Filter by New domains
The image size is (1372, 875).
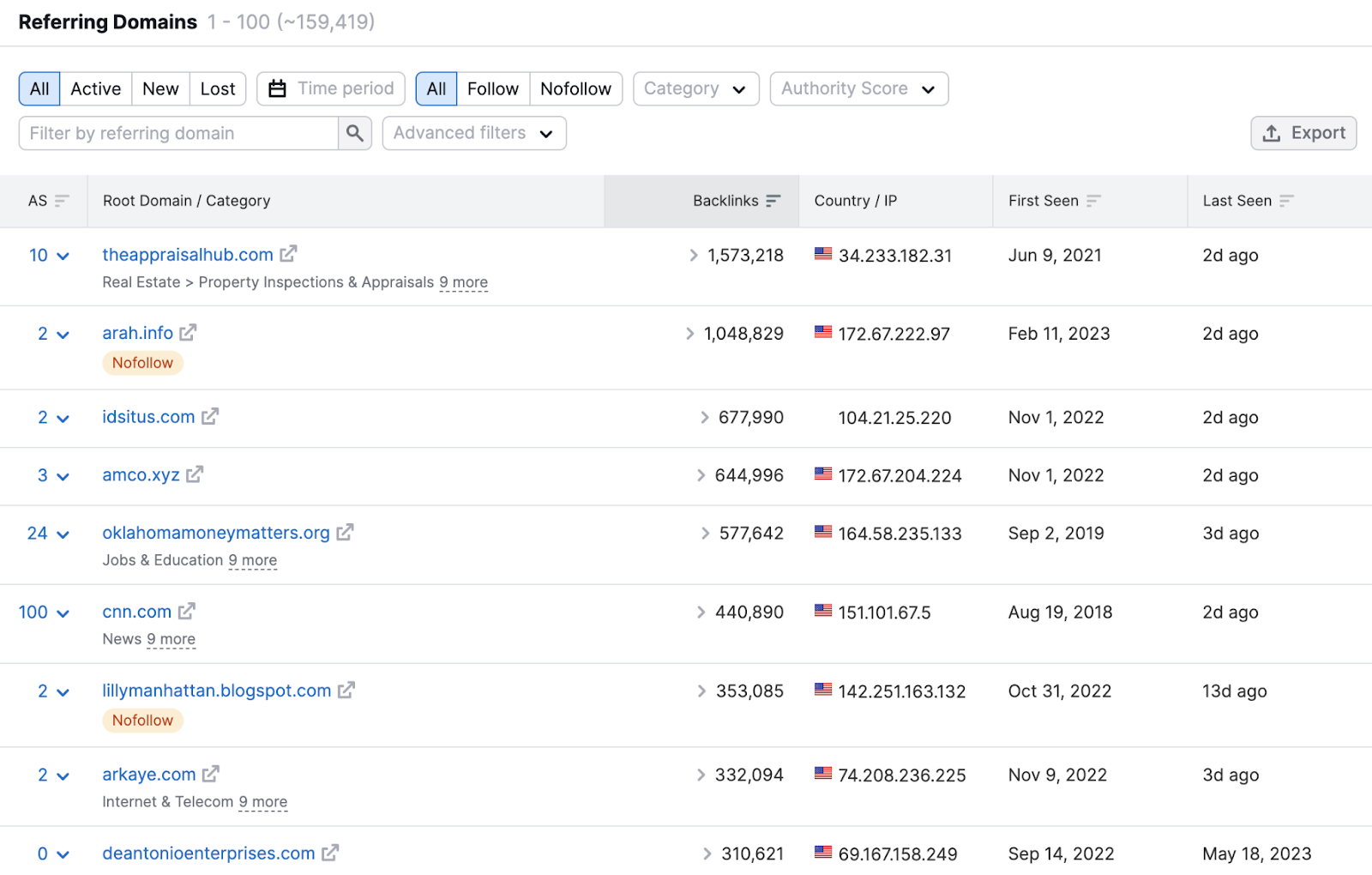160,88
